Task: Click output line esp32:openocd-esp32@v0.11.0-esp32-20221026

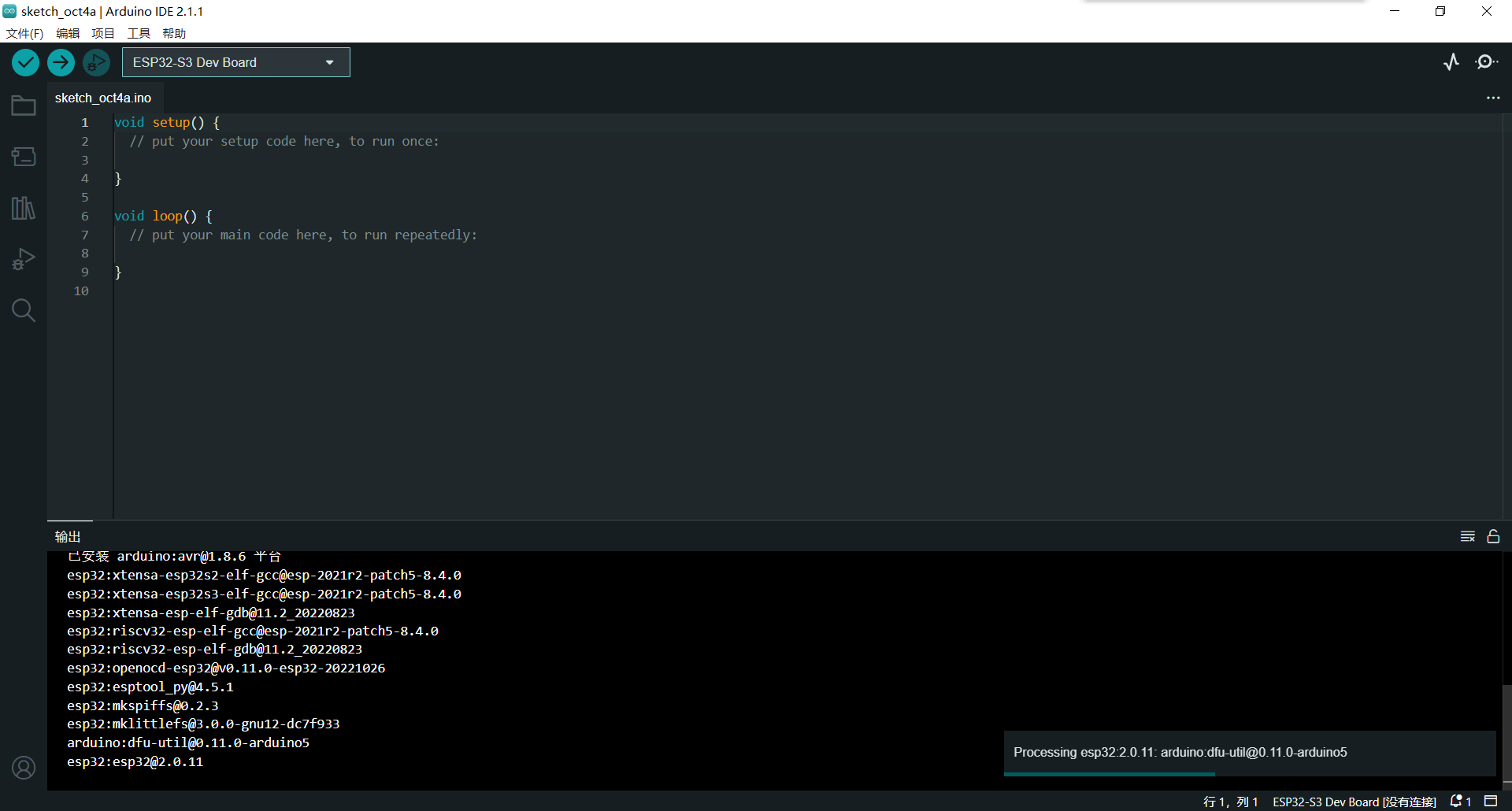Action: coord(226,668)
